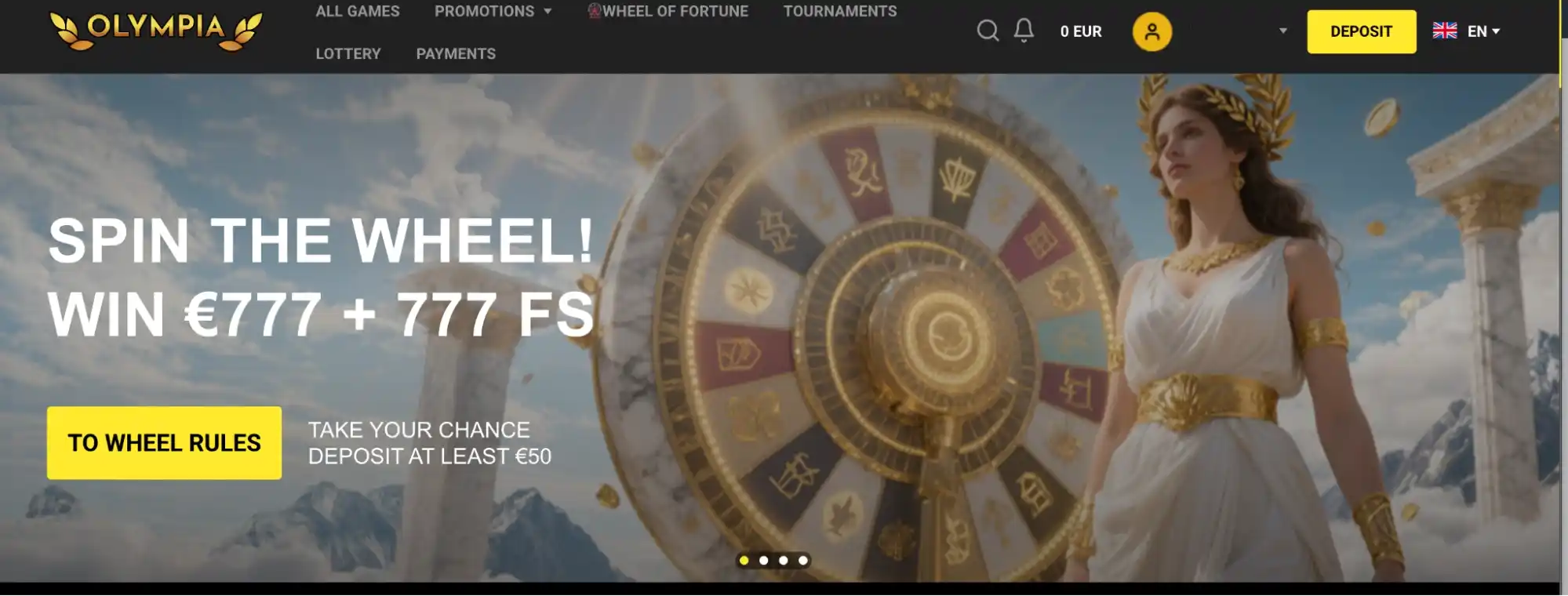Image resolution: width=1568 pixels, height=596 pixels.
Task: Open the notifications bell
Action: click(1024, 31)
